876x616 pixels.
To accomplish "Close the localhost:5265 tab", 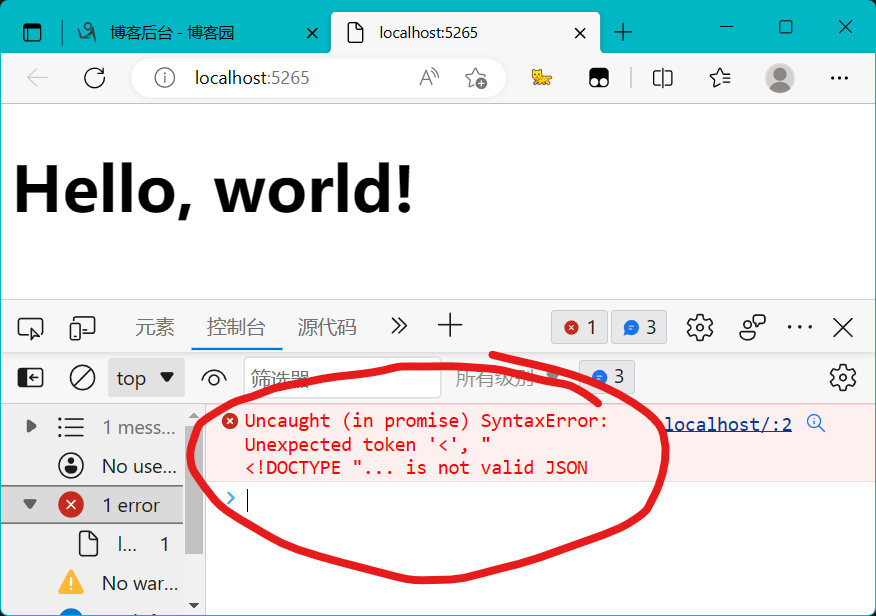I will pyautogui.click(x=580, y=34).
